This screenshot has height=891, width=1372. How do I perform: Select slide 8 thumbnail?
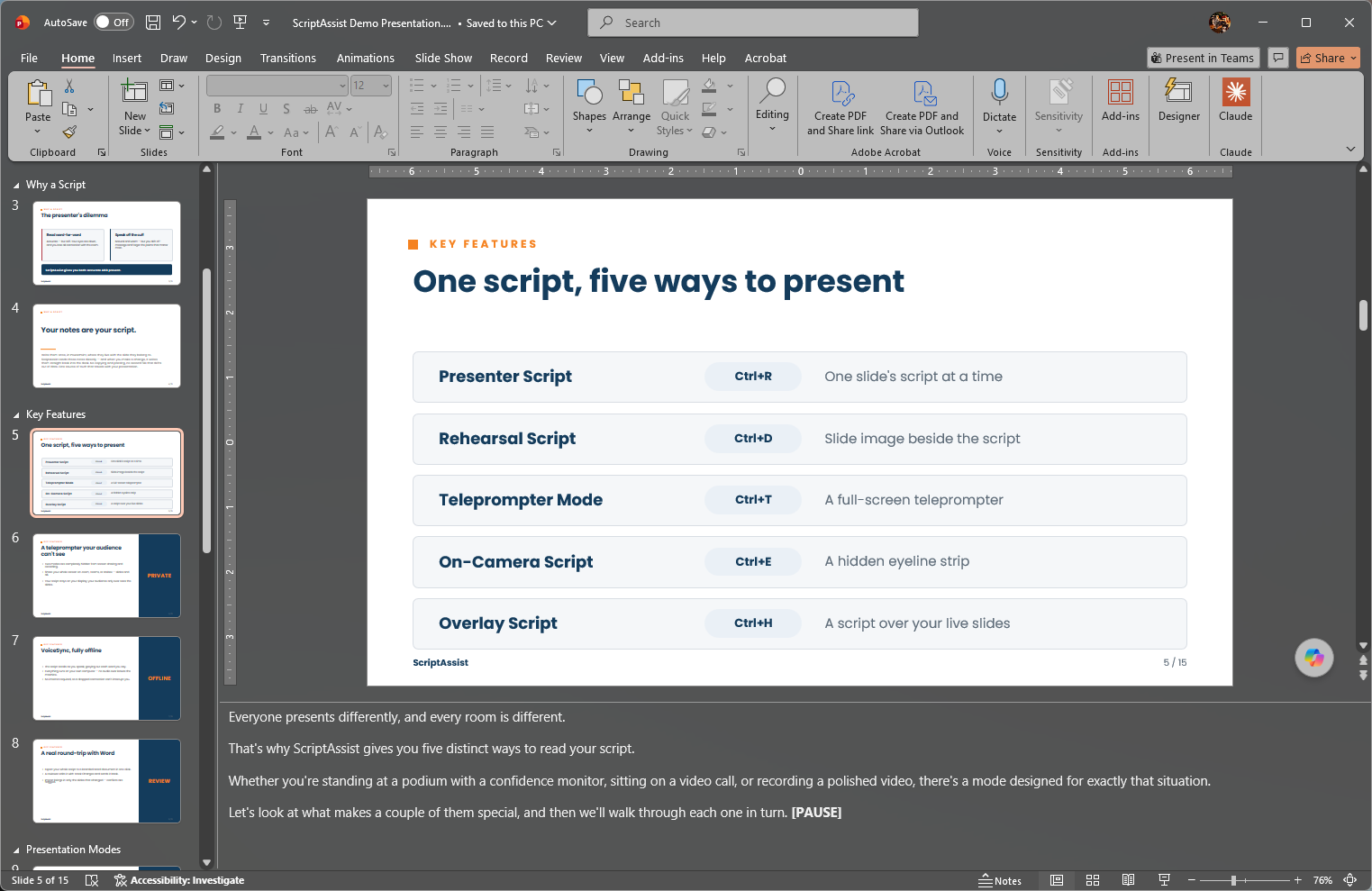pos(106,781)
